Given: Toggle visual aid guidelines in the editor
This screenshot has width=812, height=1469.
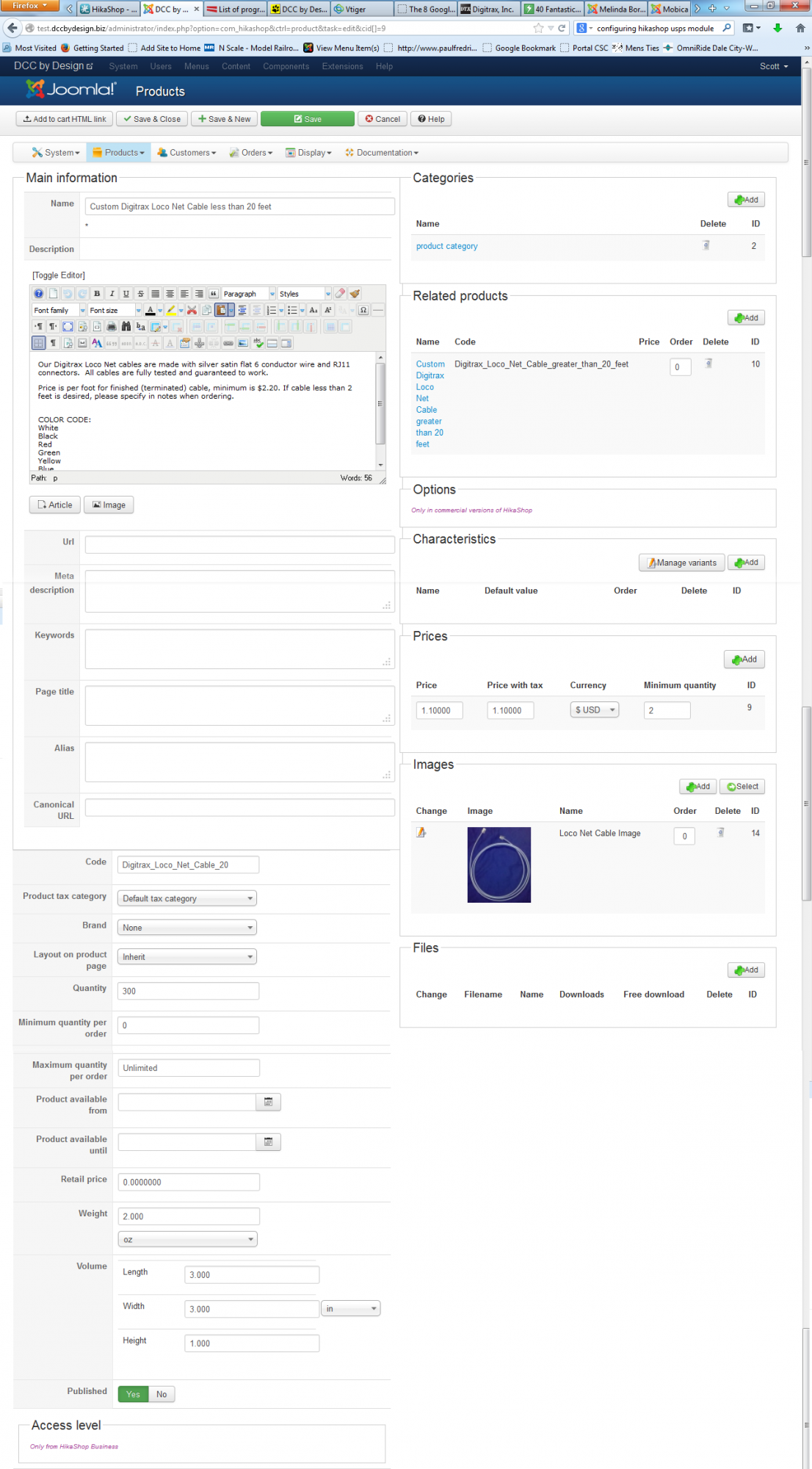Looking at the screenshot, I should pyautogui.click(x=38, y=343).
